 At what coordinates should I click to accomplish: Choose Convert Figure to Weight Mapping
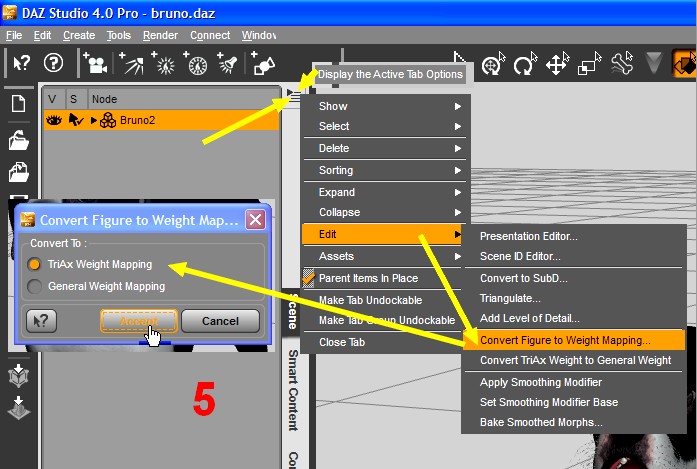pyautogui.click(x=573, y=340)
